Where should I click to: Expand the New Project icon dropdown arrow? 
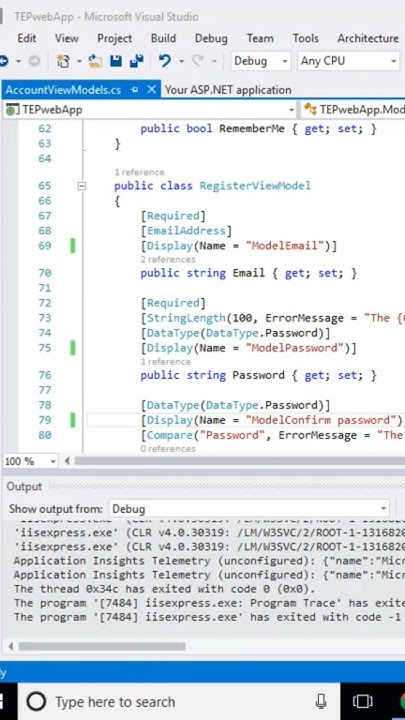click(x=79, y=61)
